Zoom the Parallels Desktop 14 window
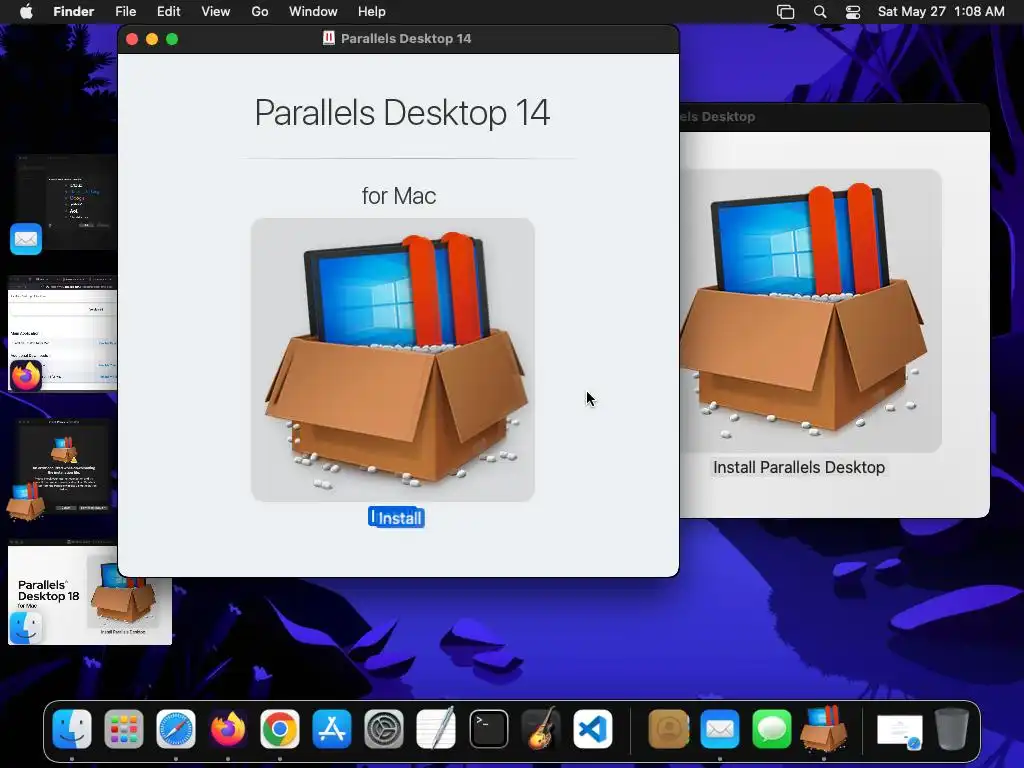This screenshot has width=1024, height=768. coord(172,39)
